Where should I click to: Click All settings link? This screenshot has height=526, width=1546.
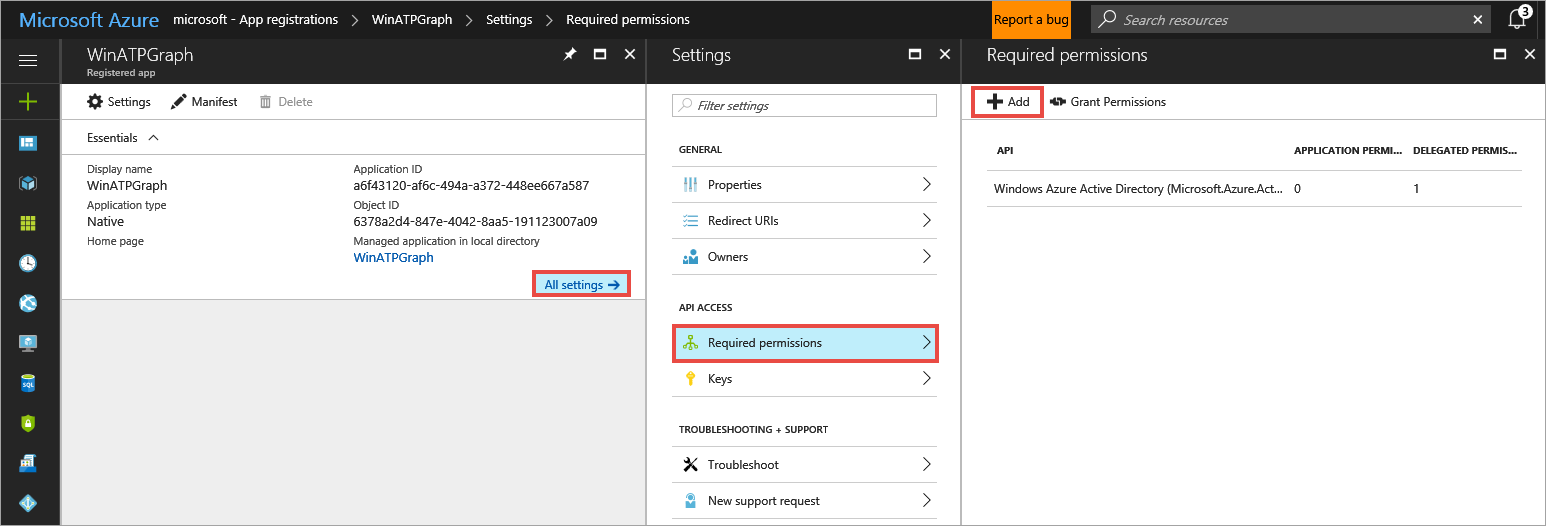[581, 285]
